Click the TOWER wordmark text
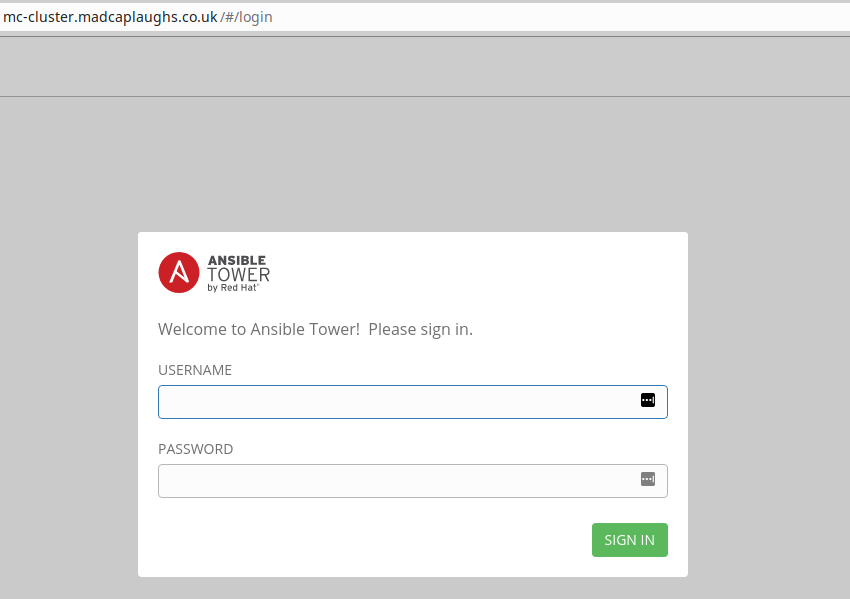This screenshot has height=599, width=850. click(238, 275)
